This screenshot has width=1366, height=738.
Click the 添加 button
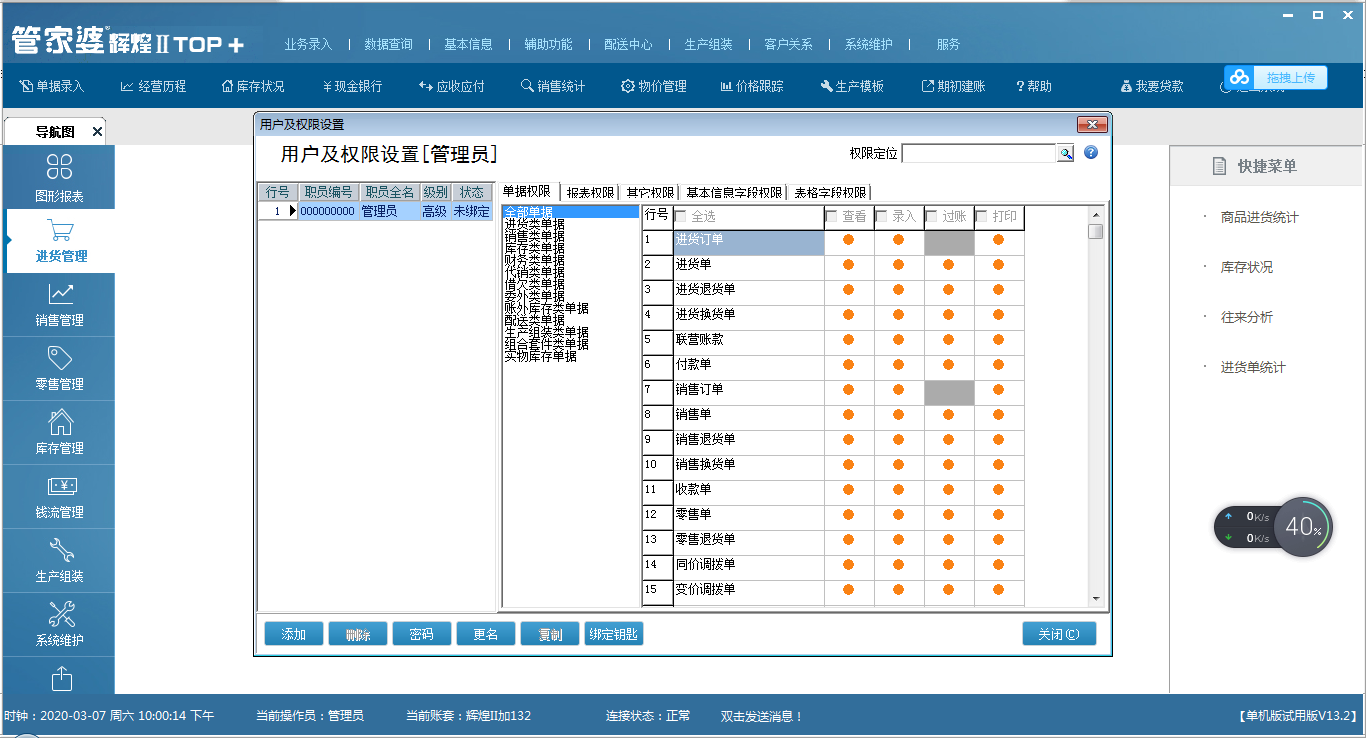(x=293, y=634)
